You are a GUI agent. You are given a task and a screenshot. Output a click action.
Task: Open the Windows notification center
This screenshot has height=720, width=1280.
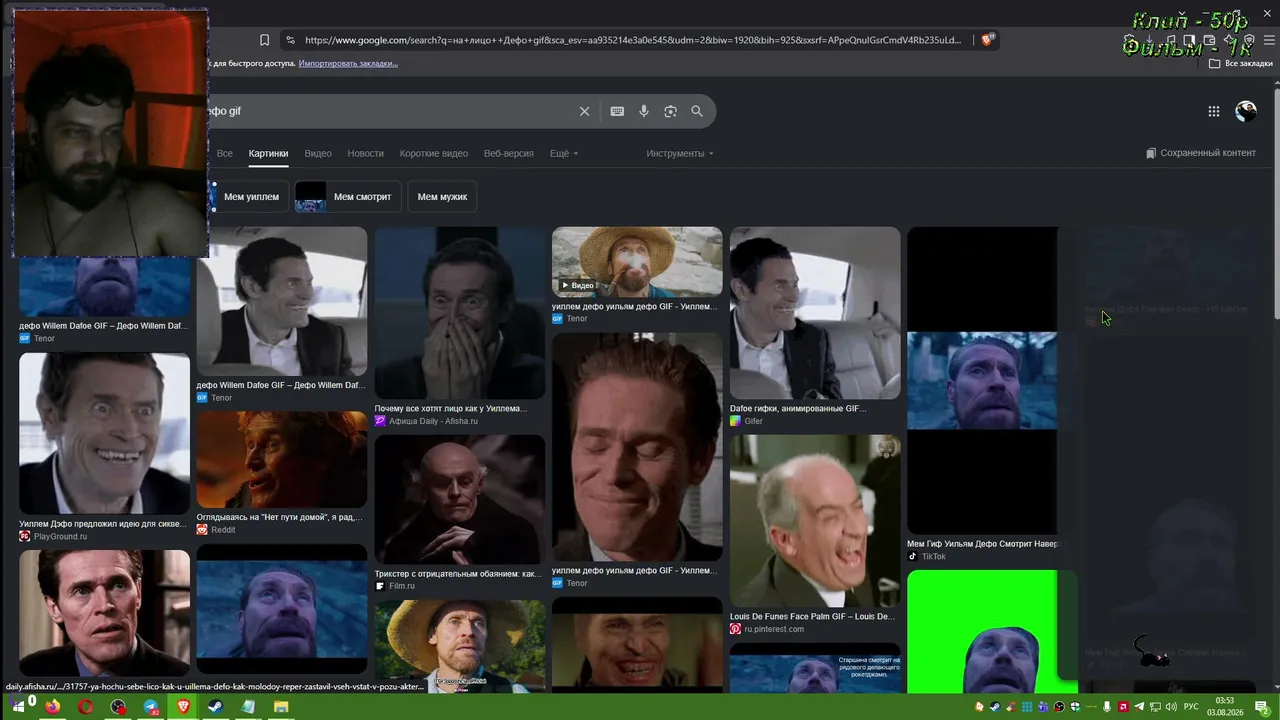[1262, 707]
